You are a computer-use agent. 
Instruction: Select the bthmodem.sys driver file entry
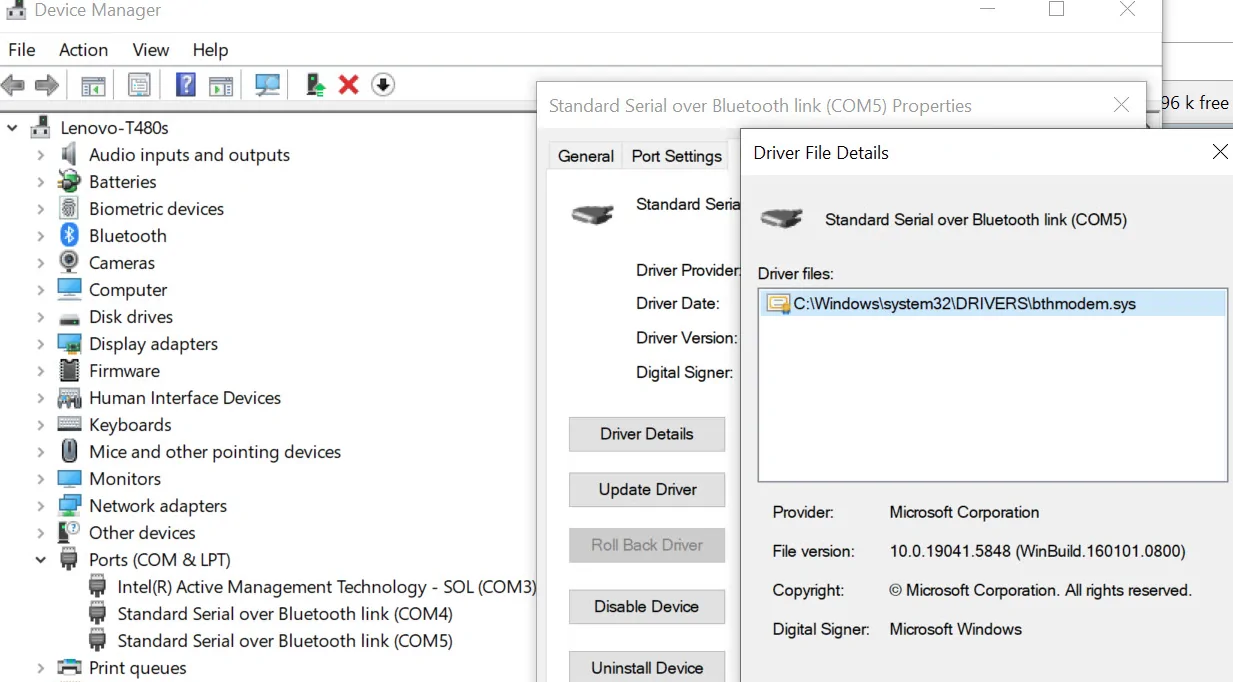[x=964, y=304]
